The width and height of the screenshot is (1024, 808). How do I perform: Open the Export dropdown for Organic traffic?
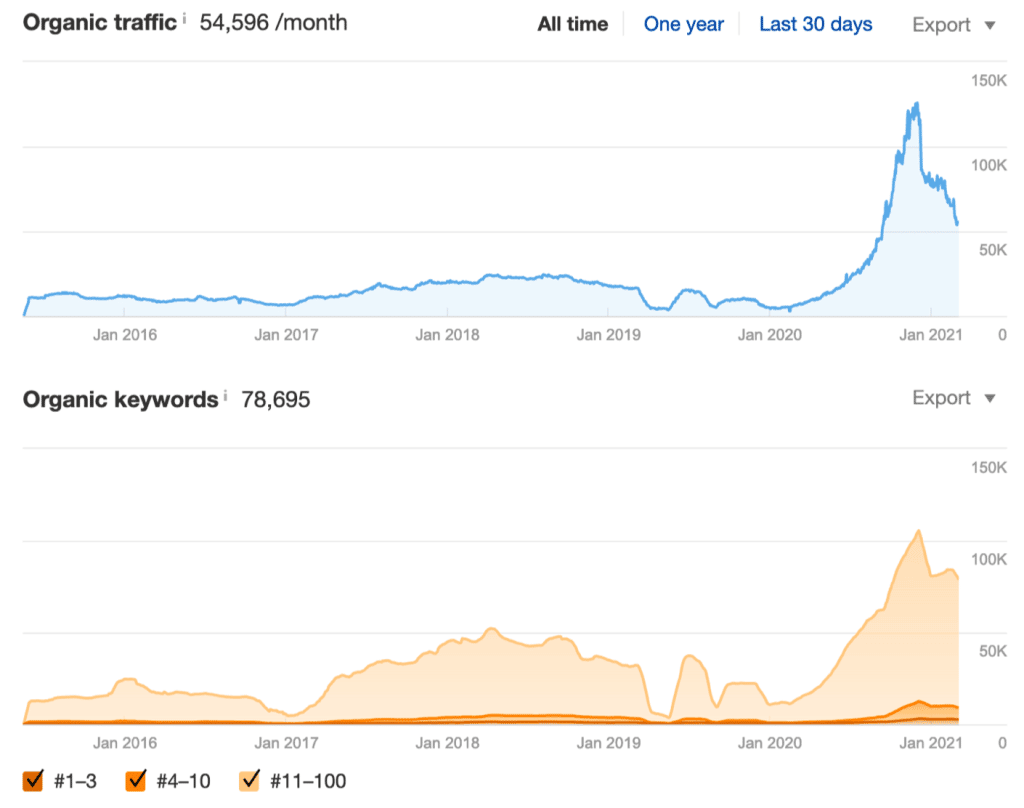954,25
